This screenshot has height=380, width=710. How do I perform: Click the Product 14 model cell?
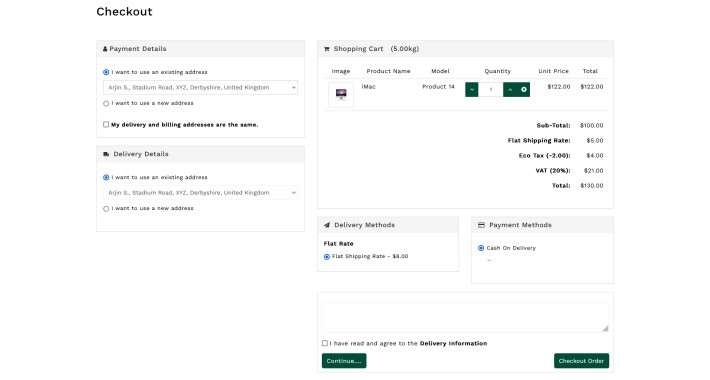pyautogui.click(x=438, y=87)
